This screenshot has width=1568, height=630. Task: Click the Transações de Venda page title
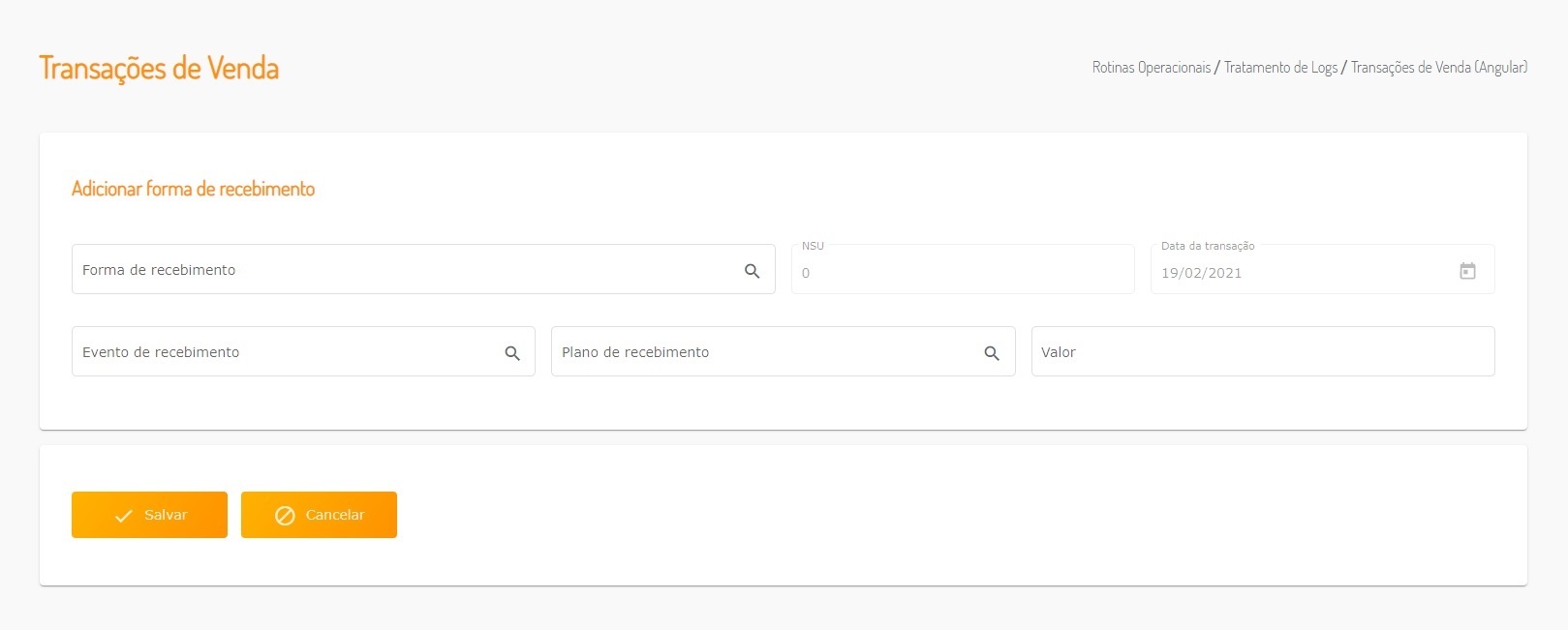(159, 69)
